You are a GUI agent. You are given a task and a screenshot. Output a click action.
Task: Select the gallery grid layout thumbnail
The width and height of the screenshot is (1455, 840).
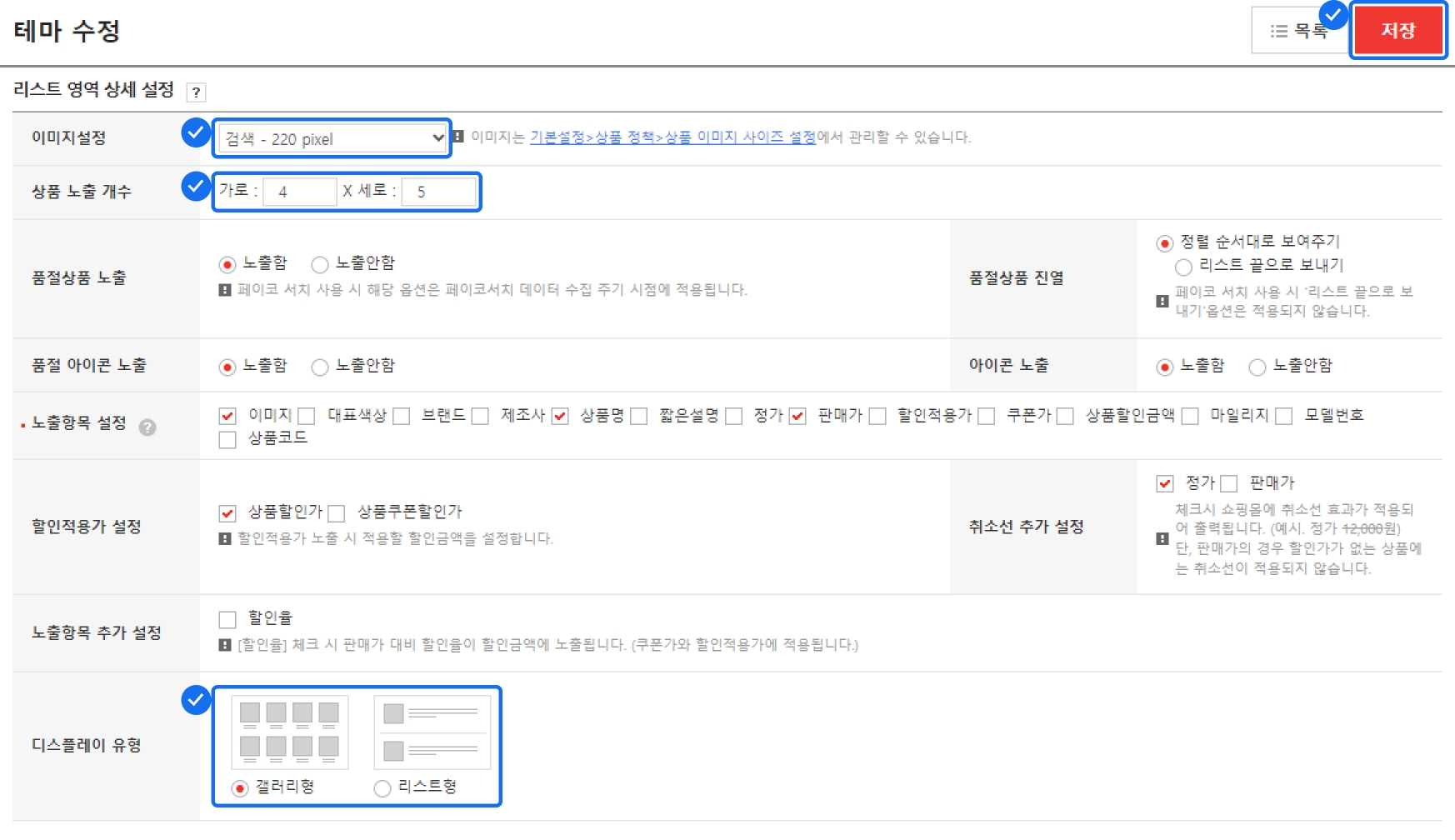point(289,732)
